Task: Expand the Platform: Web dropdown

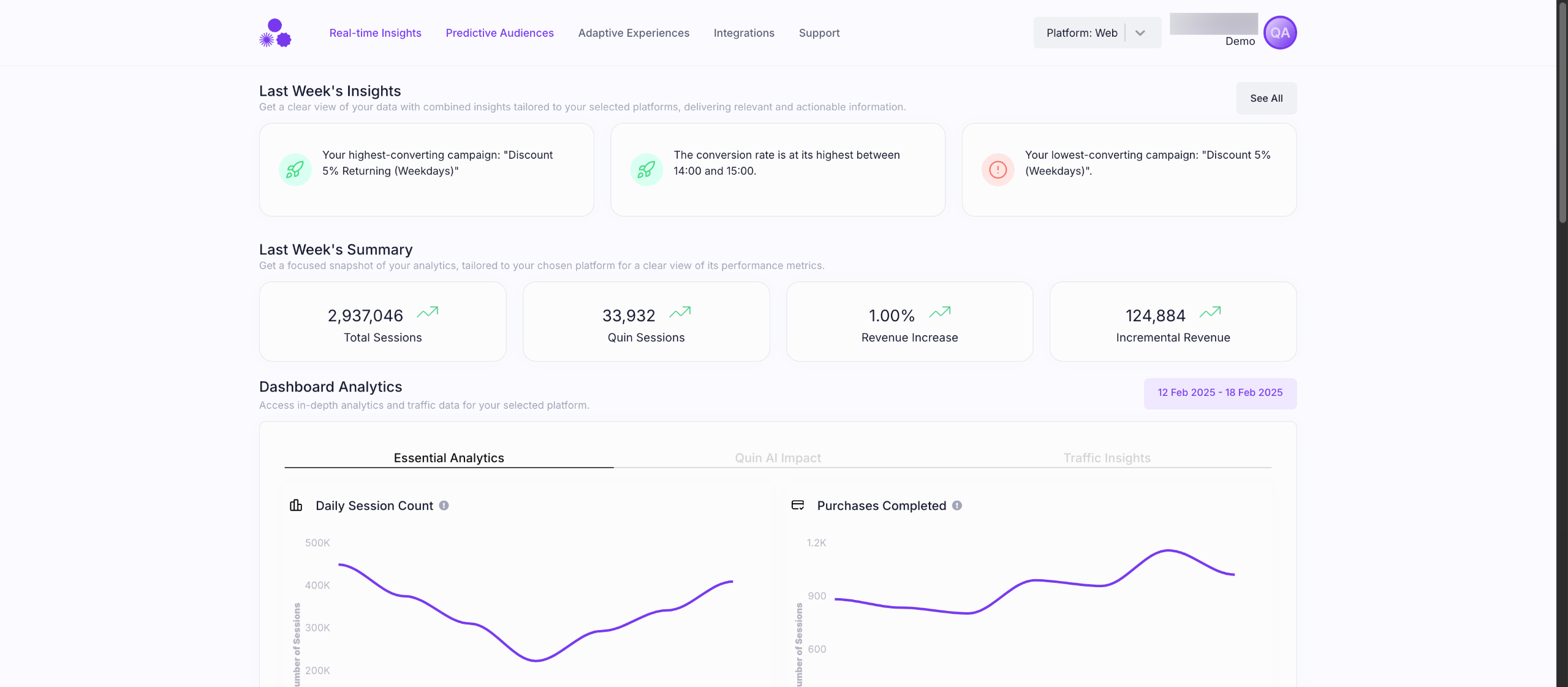Action: tap(1097, 33)
